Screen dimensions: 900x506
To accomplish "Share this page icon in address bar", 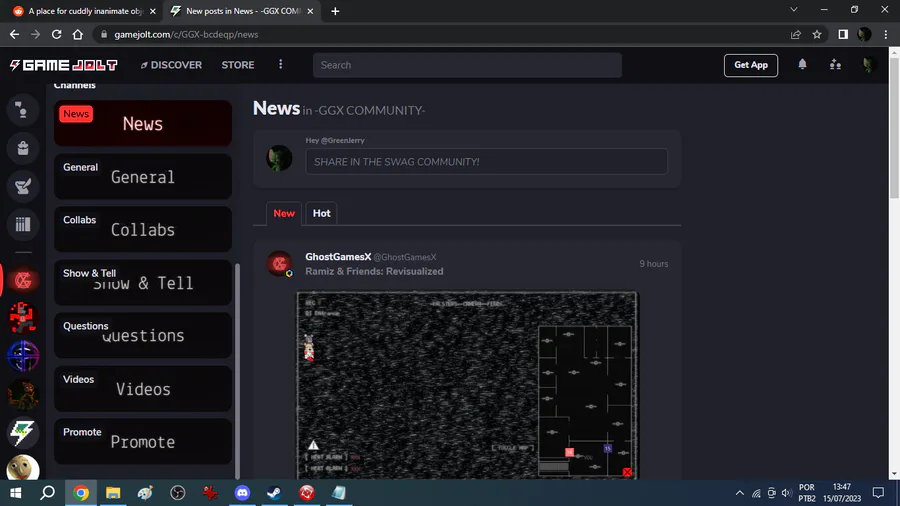I will point(796,34).
